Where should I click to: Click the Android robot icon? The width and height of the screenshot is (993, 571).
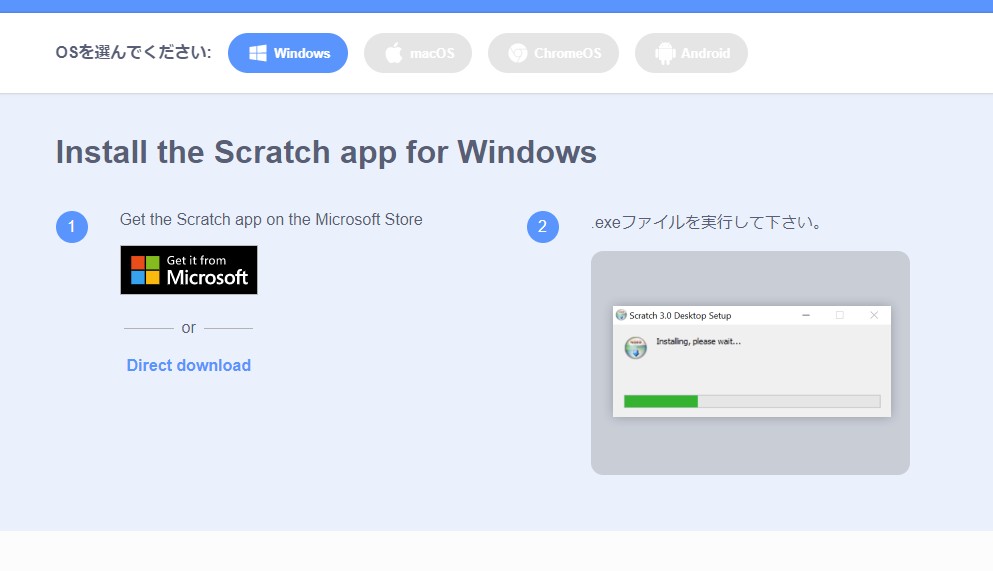(665, 53)
